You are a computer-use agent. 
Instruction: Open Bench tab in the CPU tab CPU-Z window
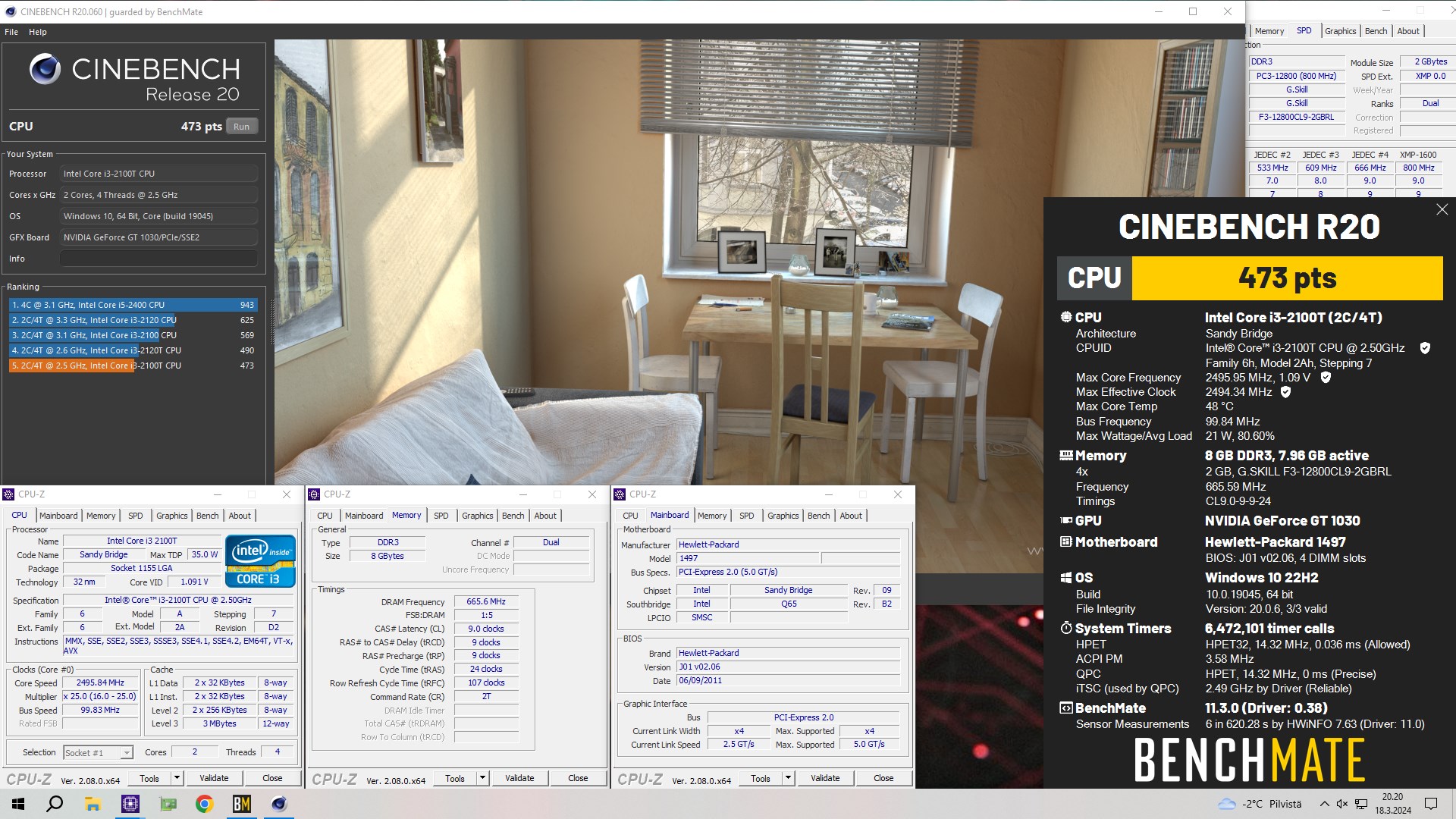(x=207, y=516)
